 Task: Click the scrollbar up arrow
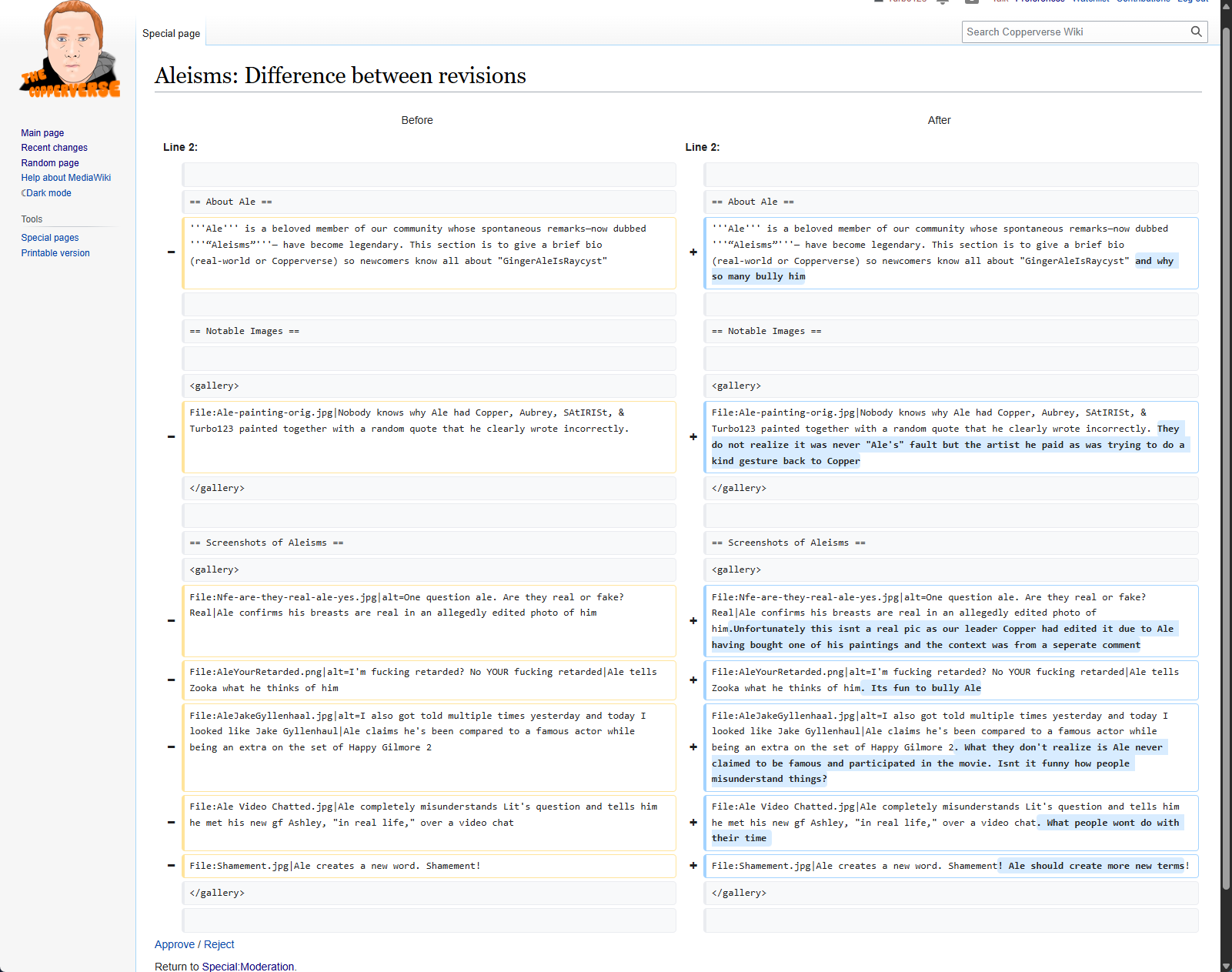(x=1226, y=5)
